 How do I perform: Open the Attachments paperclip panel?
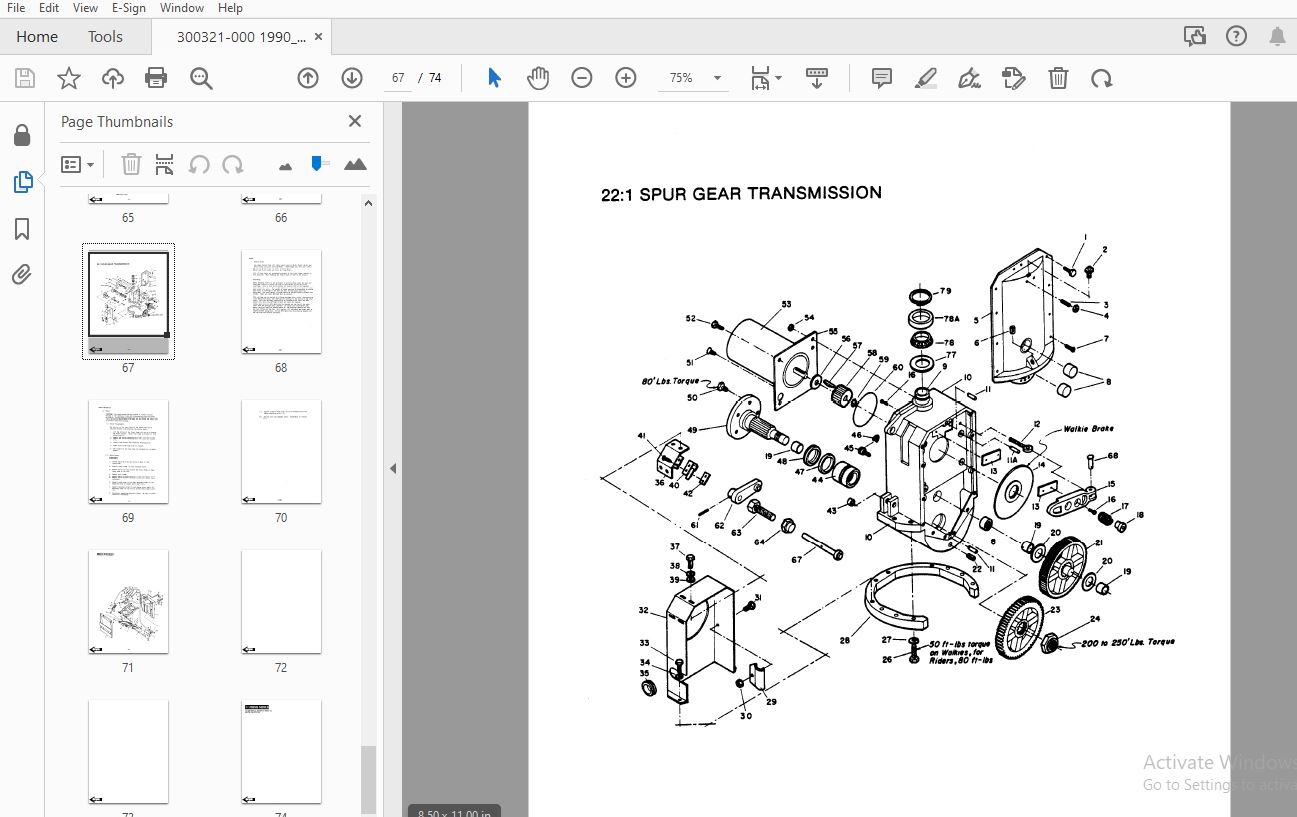pyautogui.click(x=22, y=275)
